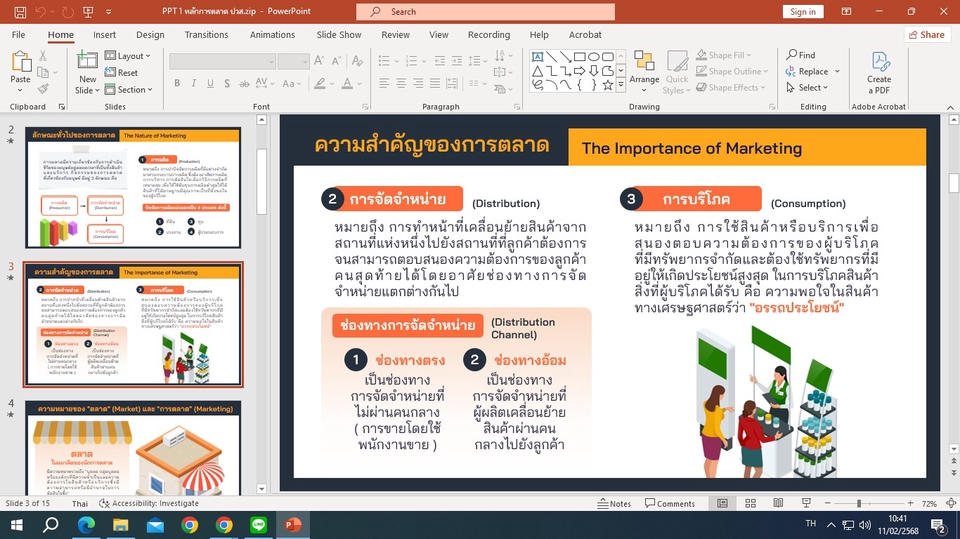Open LINE app from taskbar
The height and width of the screenshot is (539, 960).
[258, 525]
